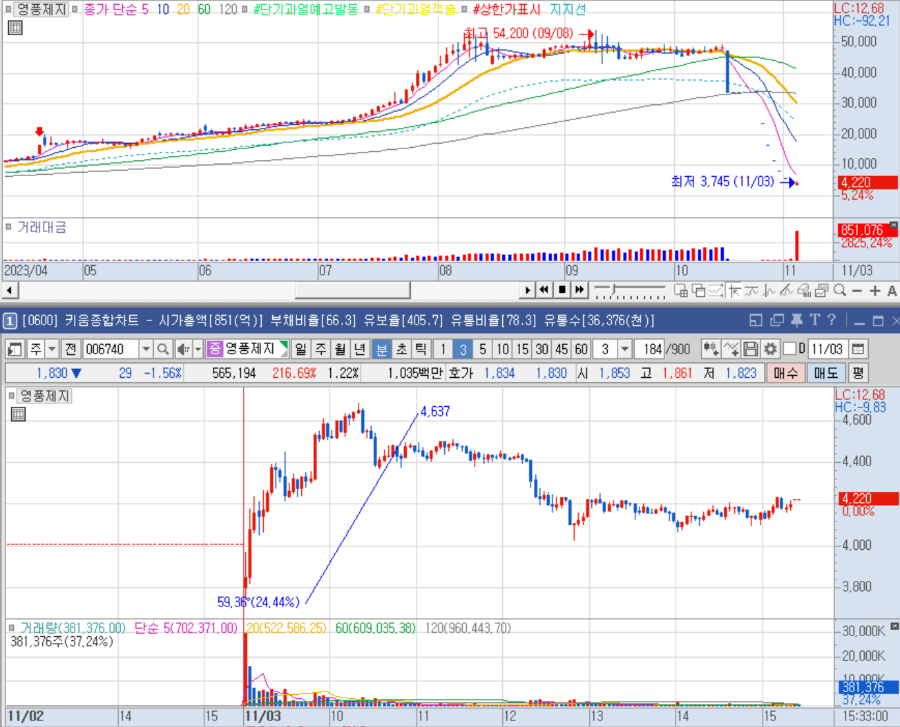The height and width of the screenshot is (727, 900).
Task: Click the overlapping windows icon in chart toolbar
Action: 699,290
